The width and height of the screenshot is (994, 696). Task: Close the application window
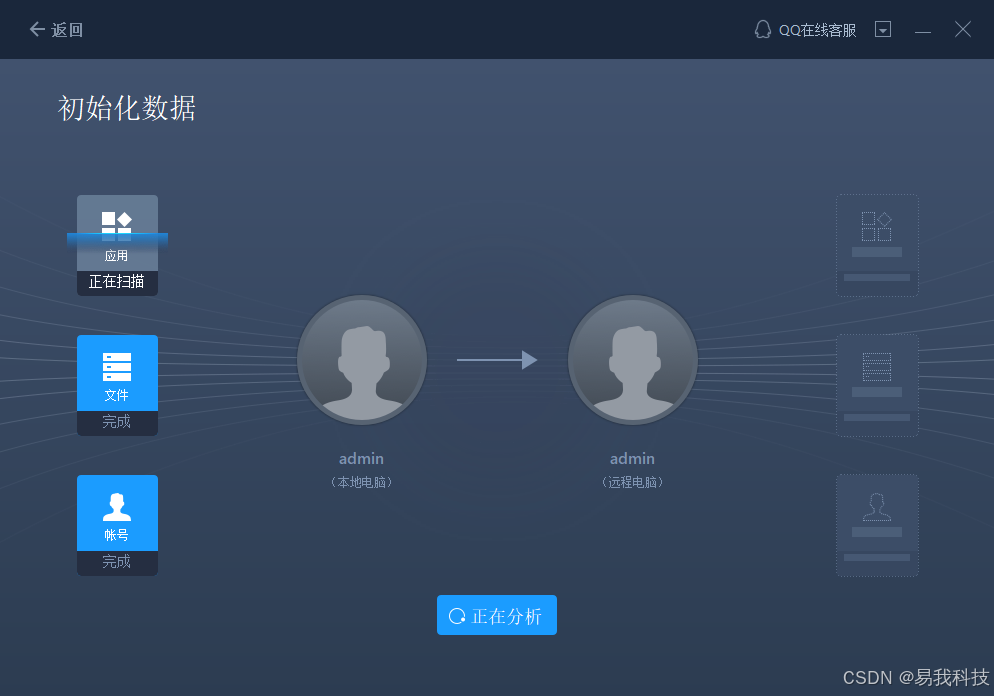962,29
